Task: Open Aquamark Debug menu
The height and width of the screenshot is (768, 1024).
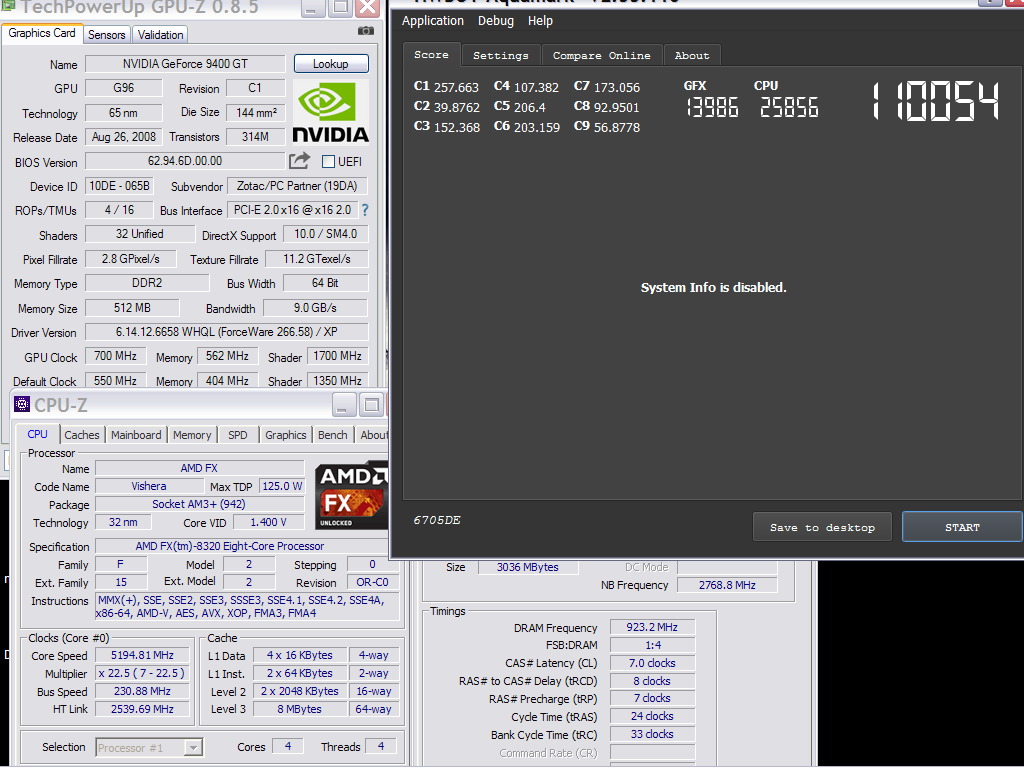Action: click(x=496, y=21)
